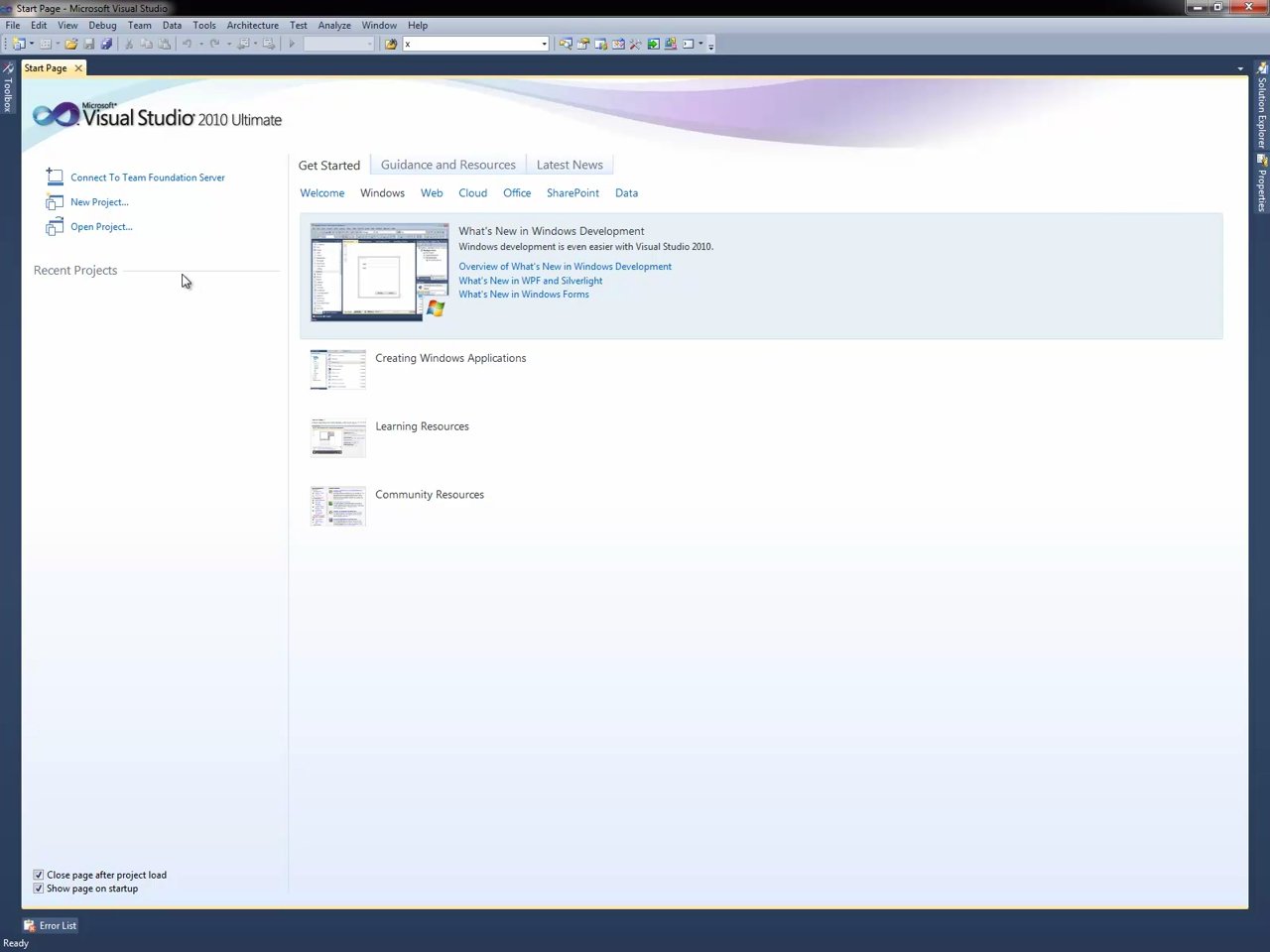Click the New Project... link
1270x952 pixels.
[x=99, y=202]
